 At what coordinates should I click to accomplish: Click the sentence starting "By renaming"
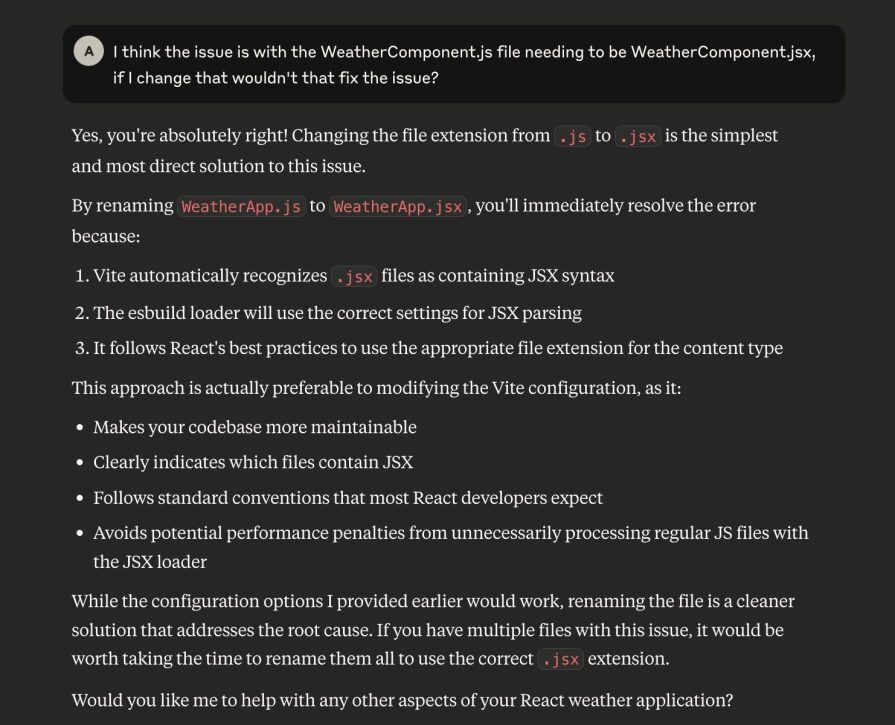point(122,206)
